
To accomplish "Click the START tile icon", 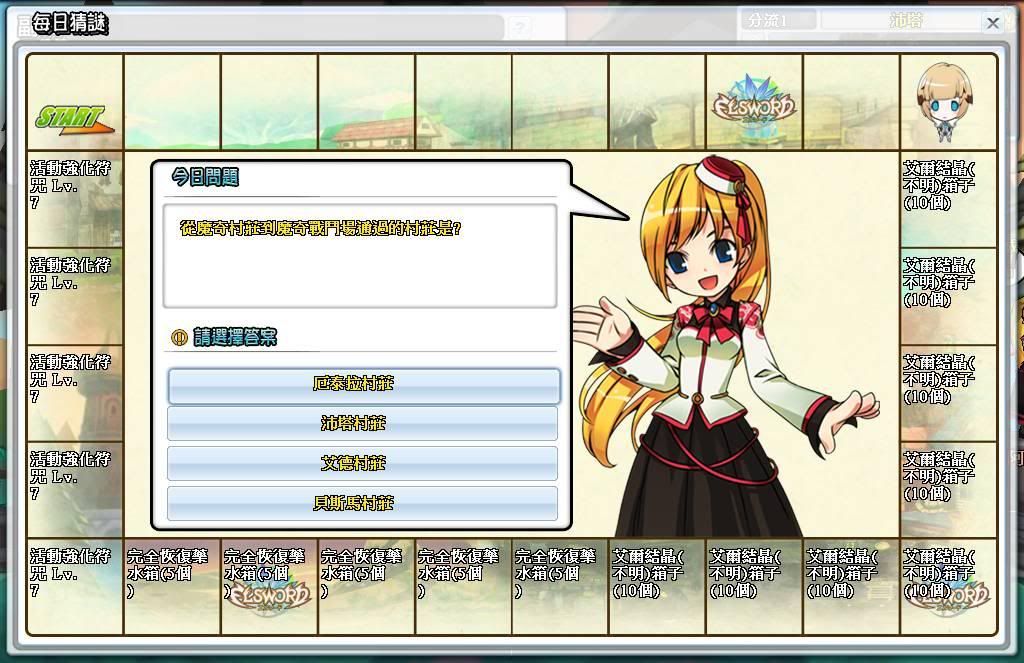I will click(x=74, y=120).
